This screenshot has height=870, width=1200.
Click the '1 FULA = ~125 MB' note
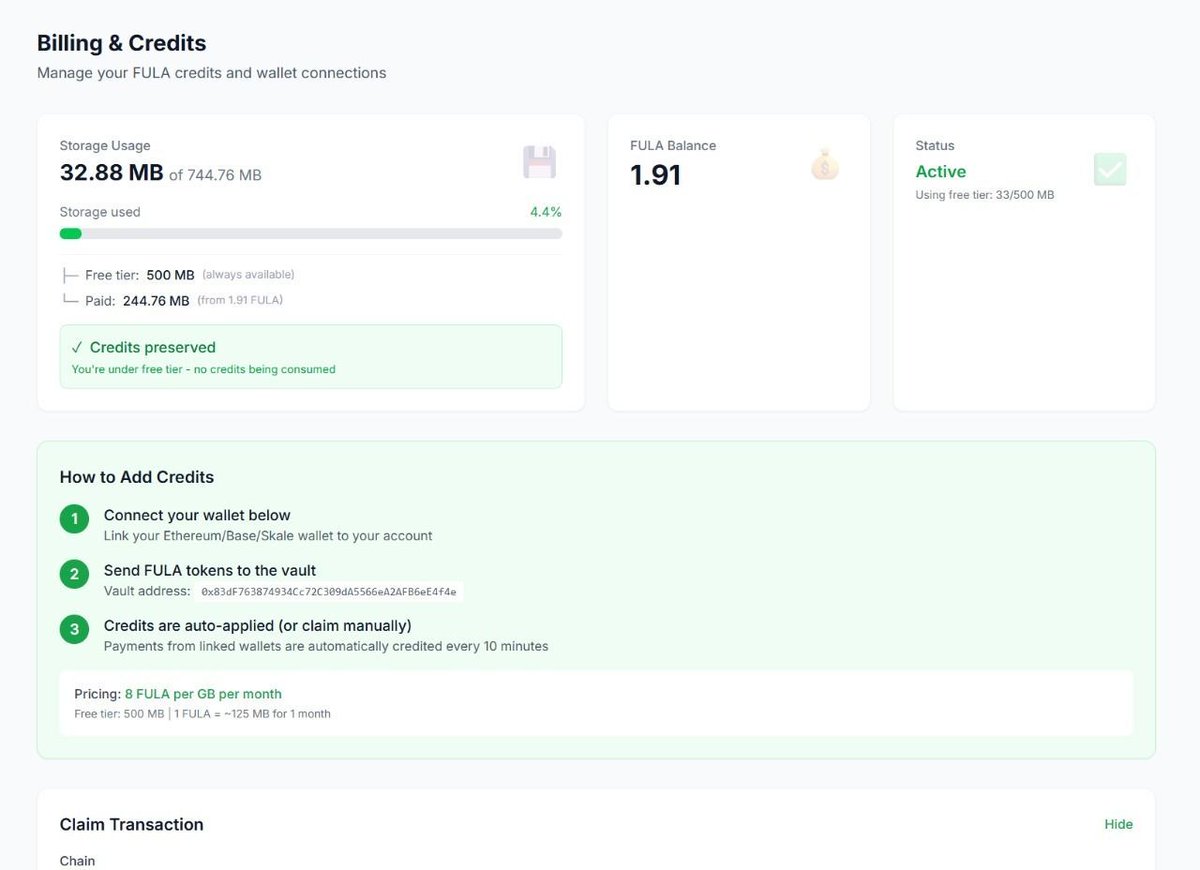[x=253, y=714]
